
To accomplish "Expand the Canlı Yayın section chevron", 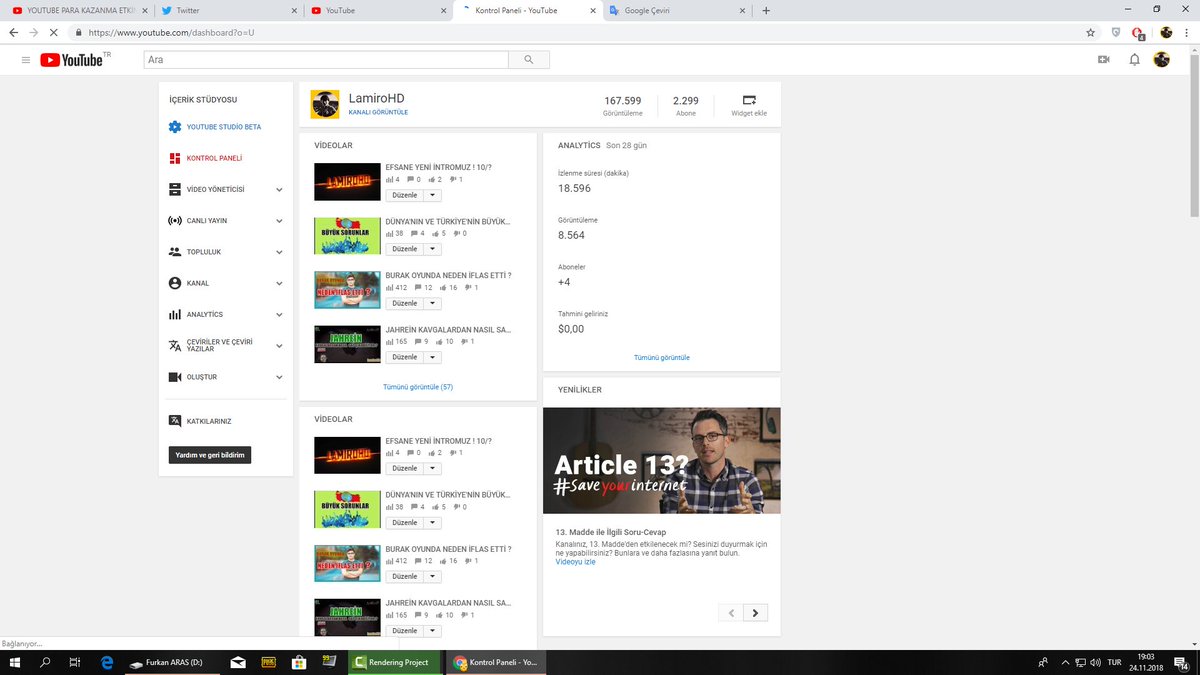I will click(x=279, y=221).
